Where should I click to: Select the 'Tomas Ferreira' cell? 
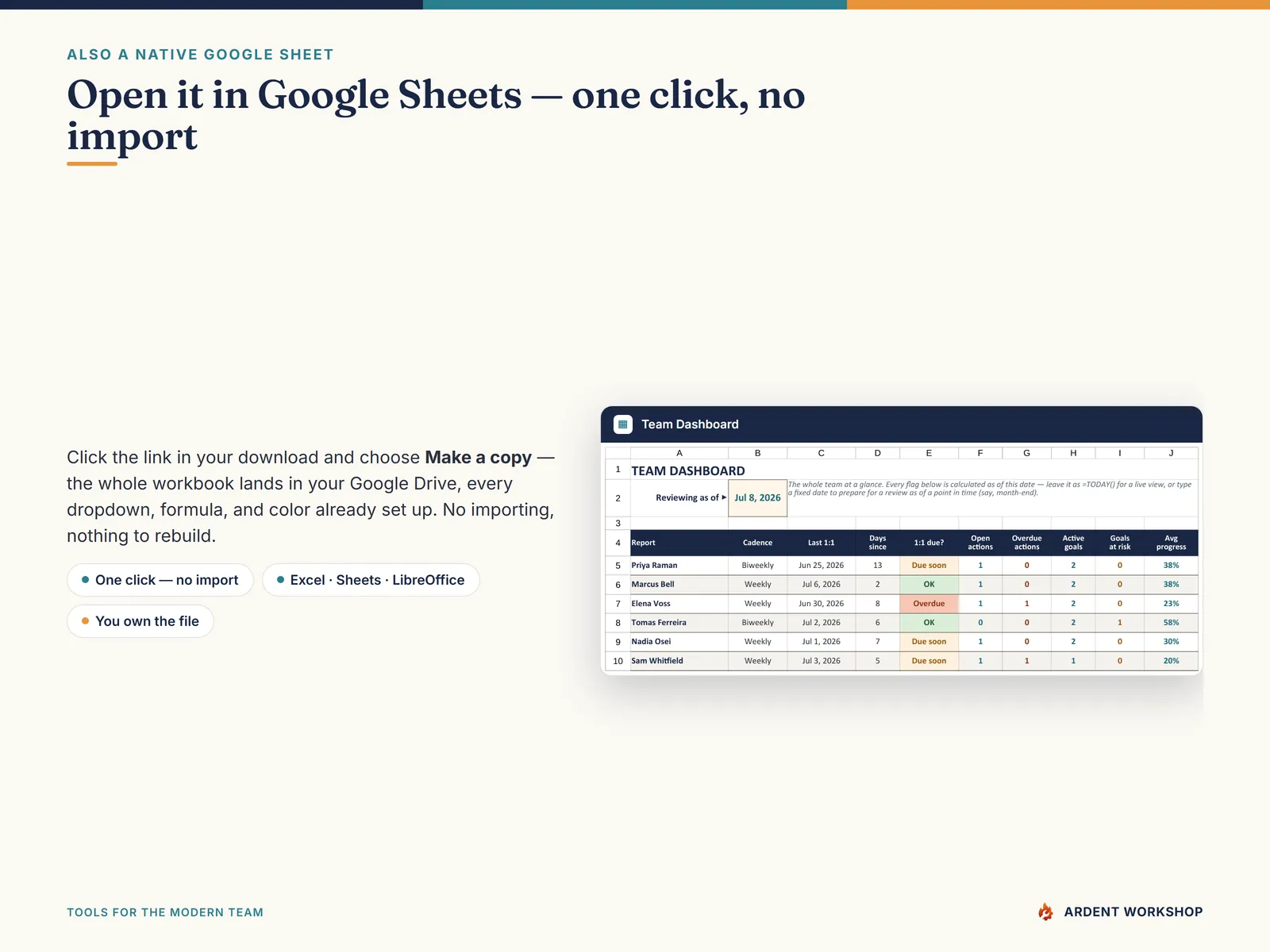[679, 623]
